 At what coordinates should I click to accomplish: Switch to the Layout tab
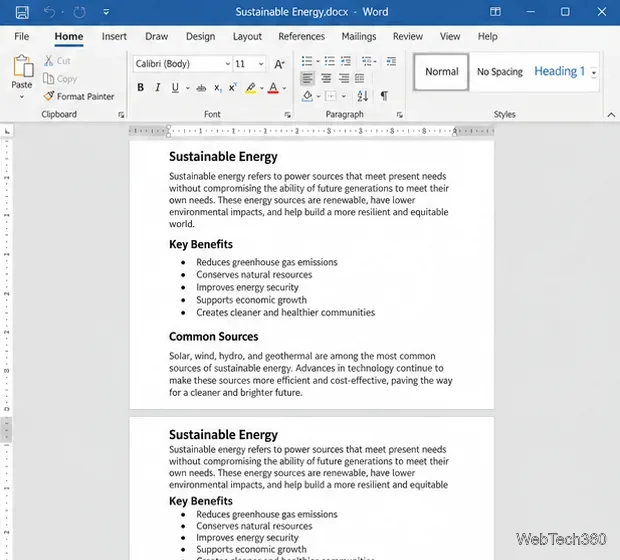click(x=247, y=36)
